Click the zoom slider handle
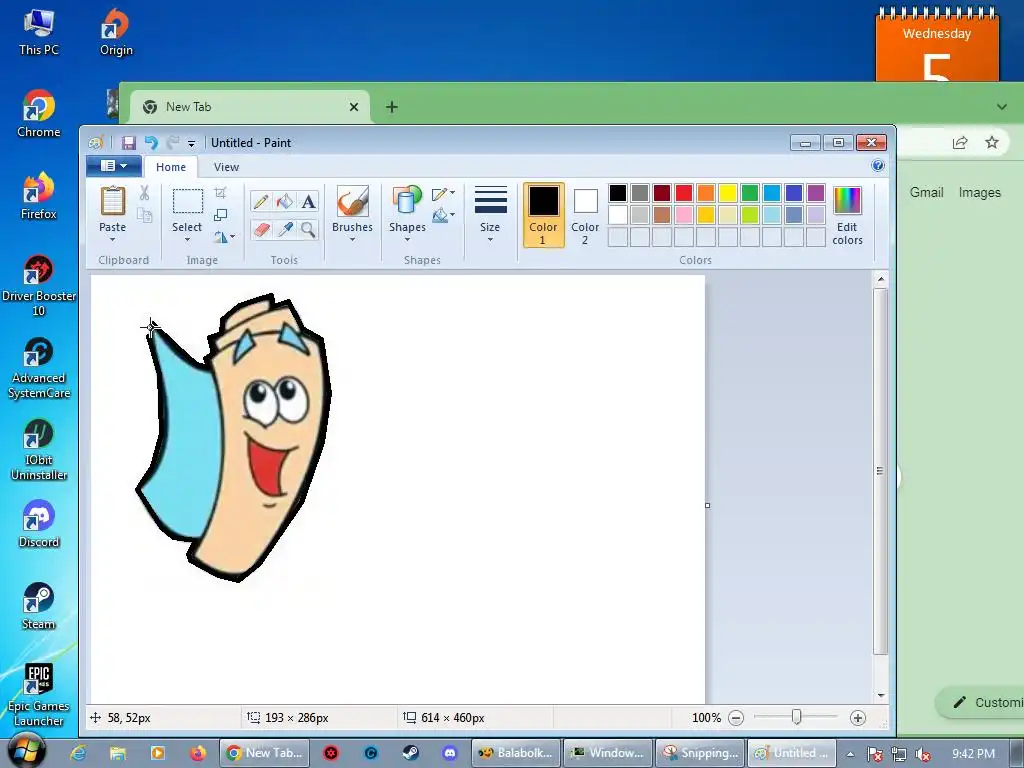This screenshot has height=768, width=1024. tap(796, 718)
